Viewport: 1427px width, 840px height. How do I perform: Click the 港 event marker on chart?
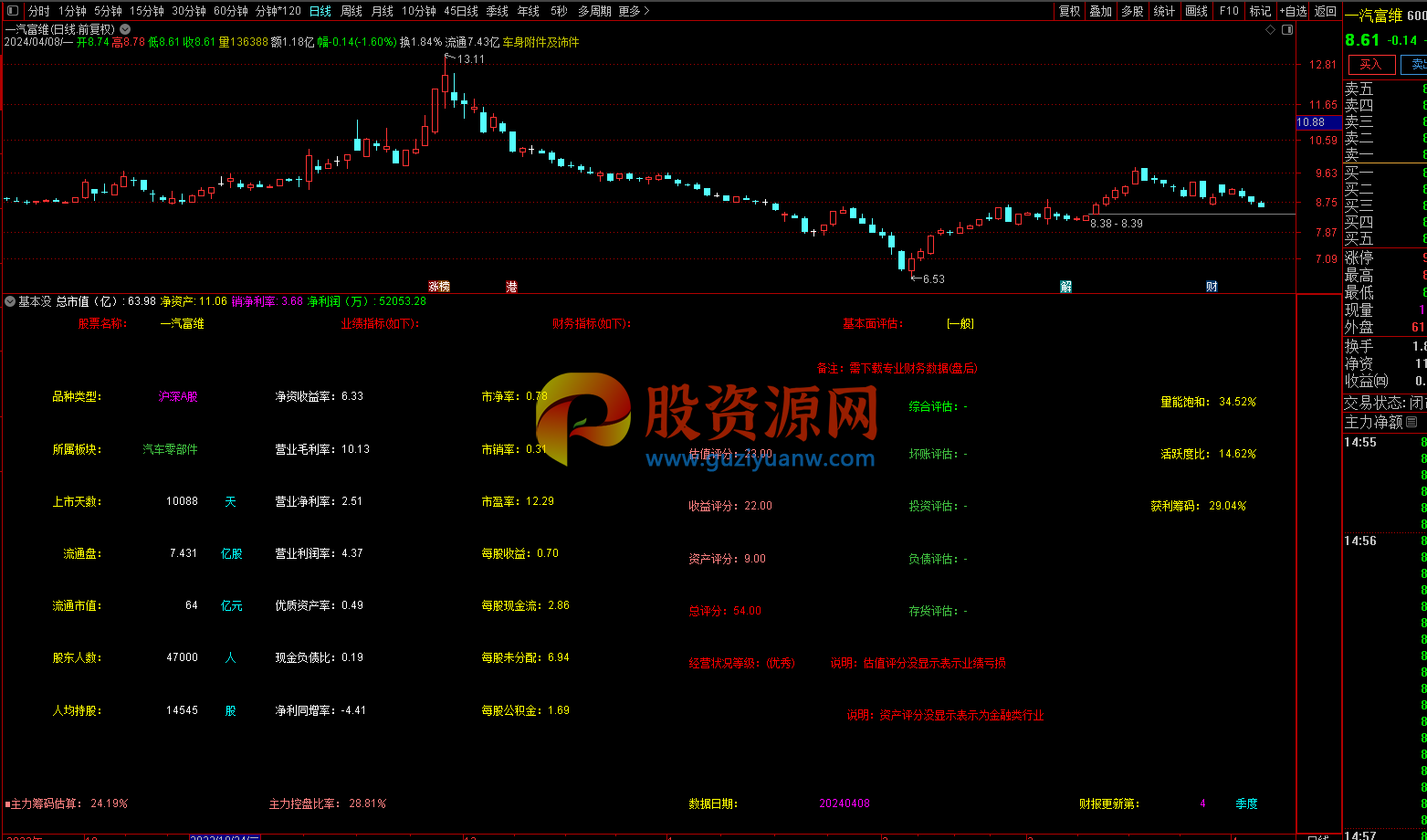point(511,287)
